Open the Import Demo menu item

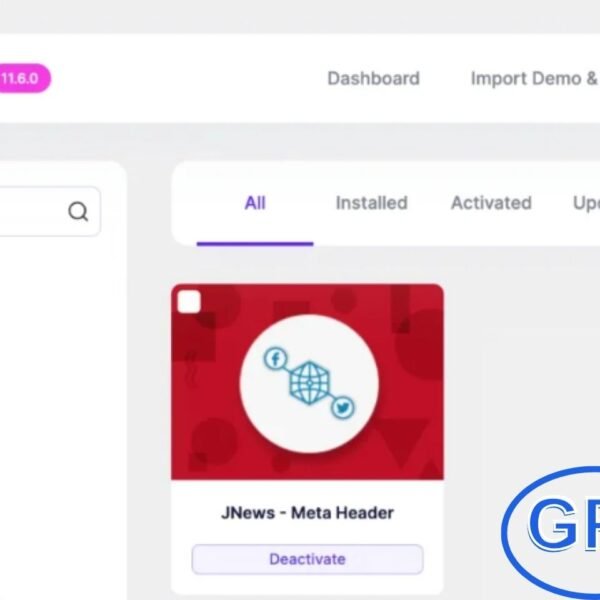tap(535, 78)
